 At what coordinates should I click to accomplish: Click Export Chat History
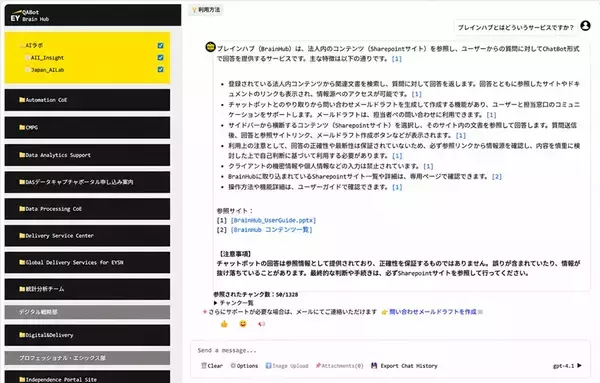click(x=404, y=366)
